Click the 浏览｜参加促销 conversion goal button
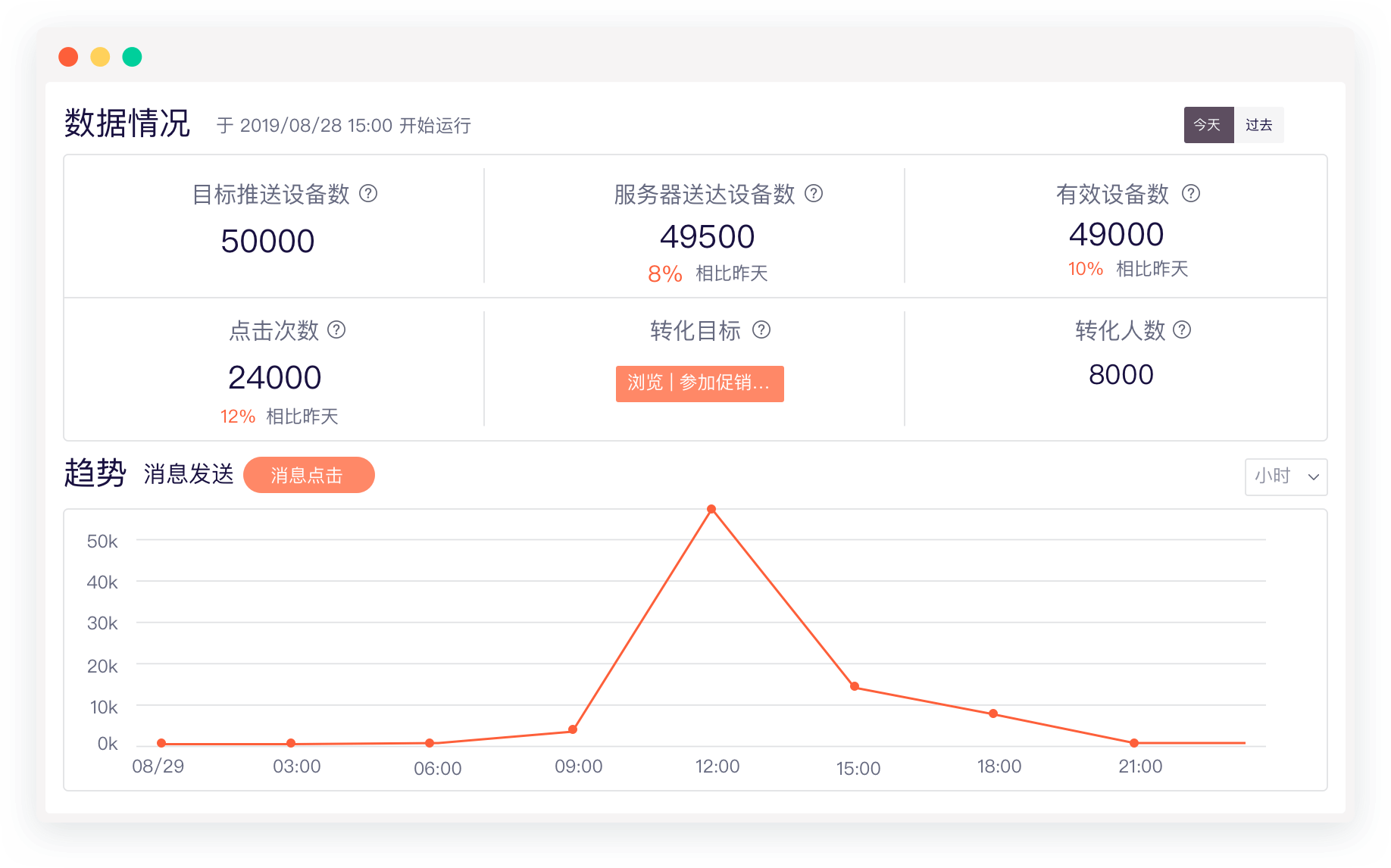The width and height of the screenshot is (1391, 868). click(699, 384)
